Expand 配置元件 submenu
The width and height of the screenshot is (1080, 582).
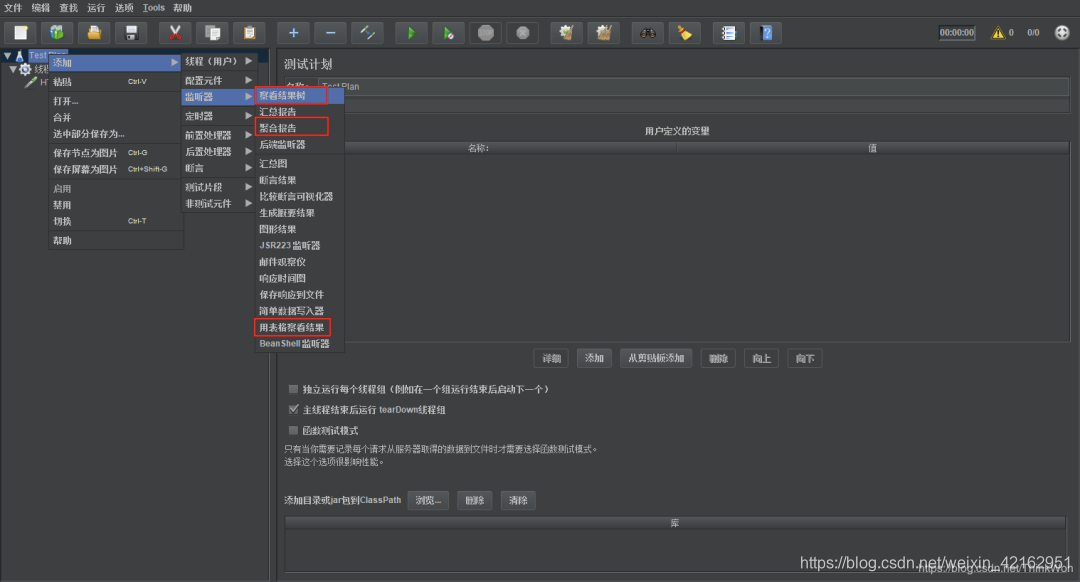[x=219, y=81]
